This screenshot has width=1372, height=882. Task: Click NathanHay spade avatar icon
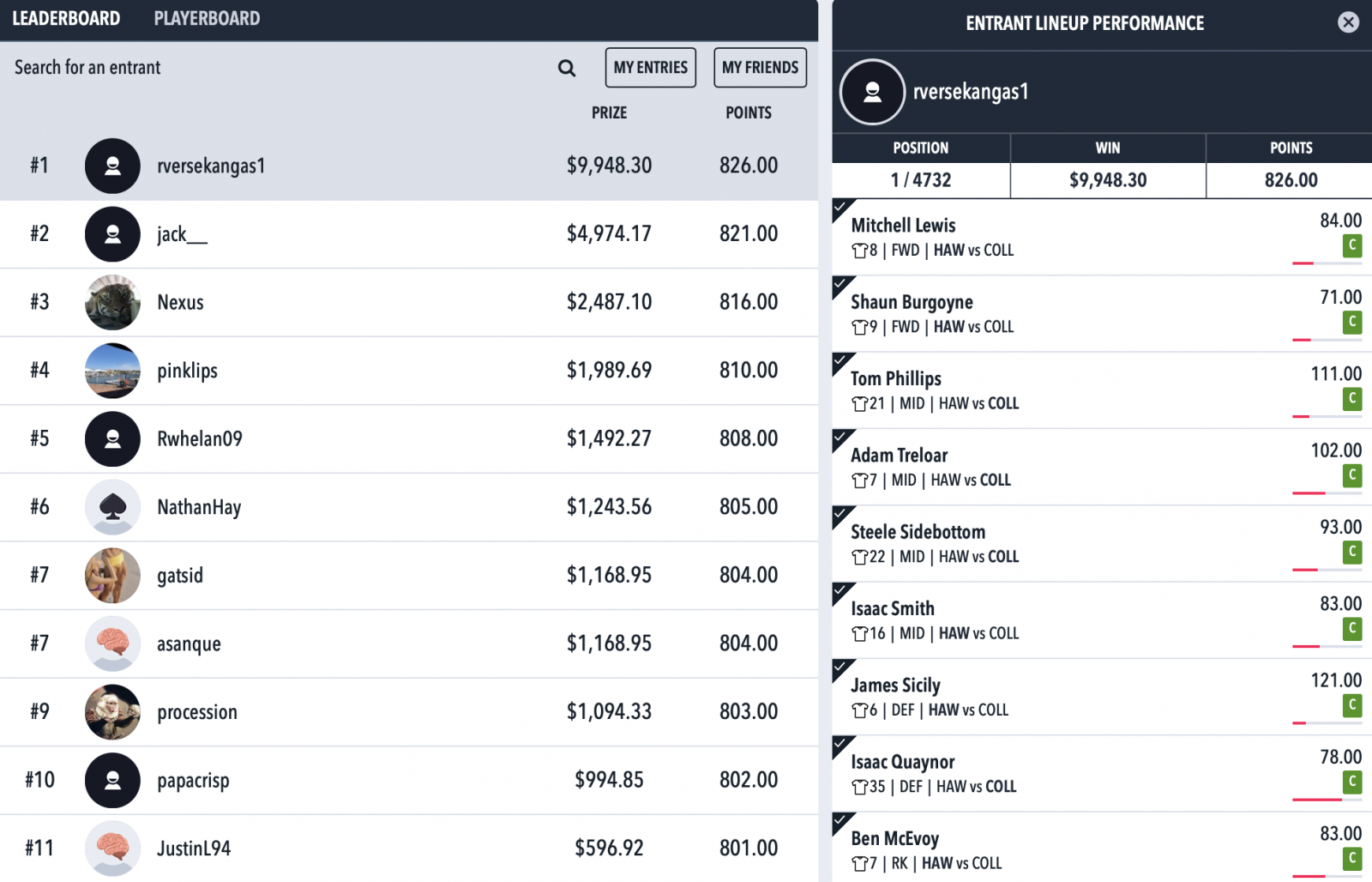click(112, 507)
